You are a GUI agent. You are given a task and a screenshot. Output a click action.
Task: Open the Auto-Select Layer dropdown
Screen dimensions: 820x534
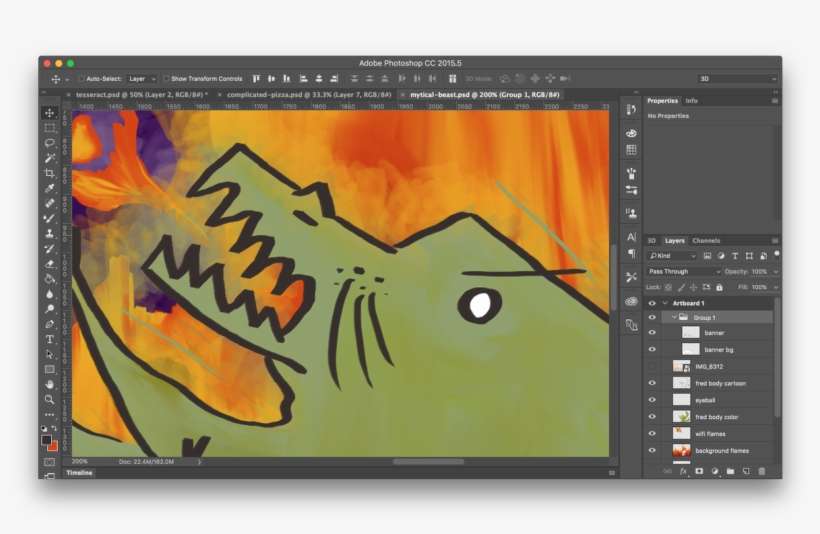141,78
